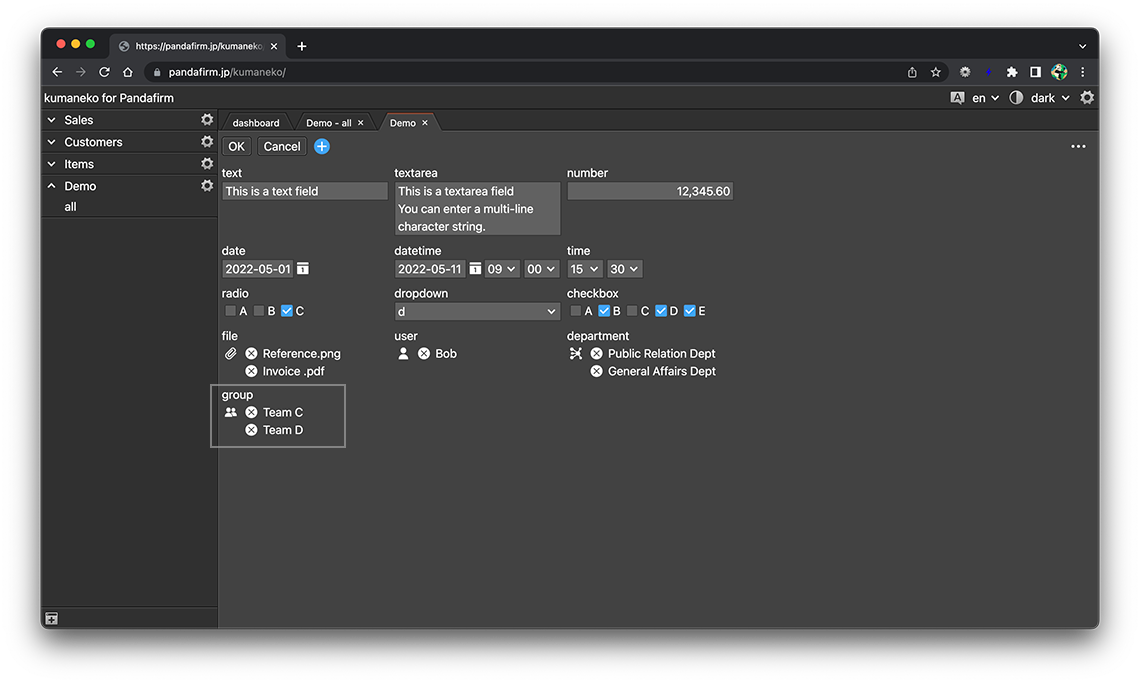Open the Sales app settings gear

(x=207, y=120)
